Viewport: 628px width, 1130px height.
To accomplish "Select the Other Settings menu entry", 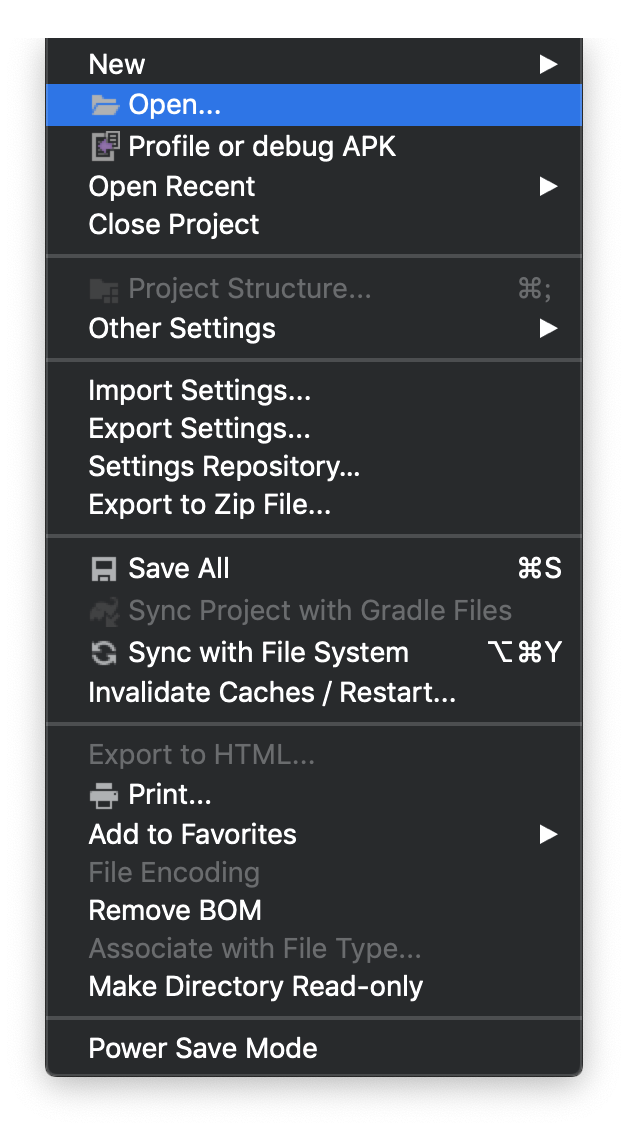I will click(x=182, y=329).
